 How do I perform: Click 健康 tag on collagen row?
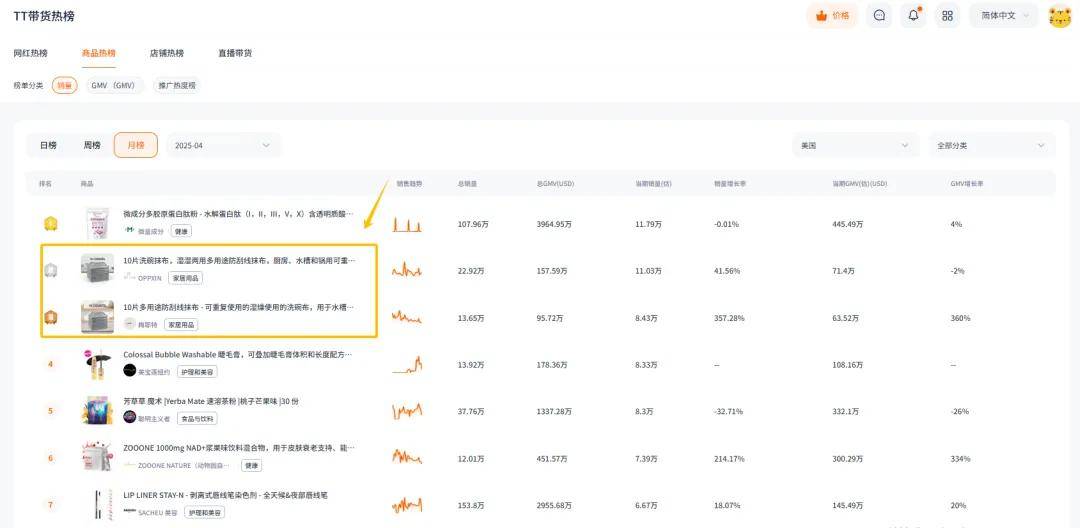click(x=180, y=231)
